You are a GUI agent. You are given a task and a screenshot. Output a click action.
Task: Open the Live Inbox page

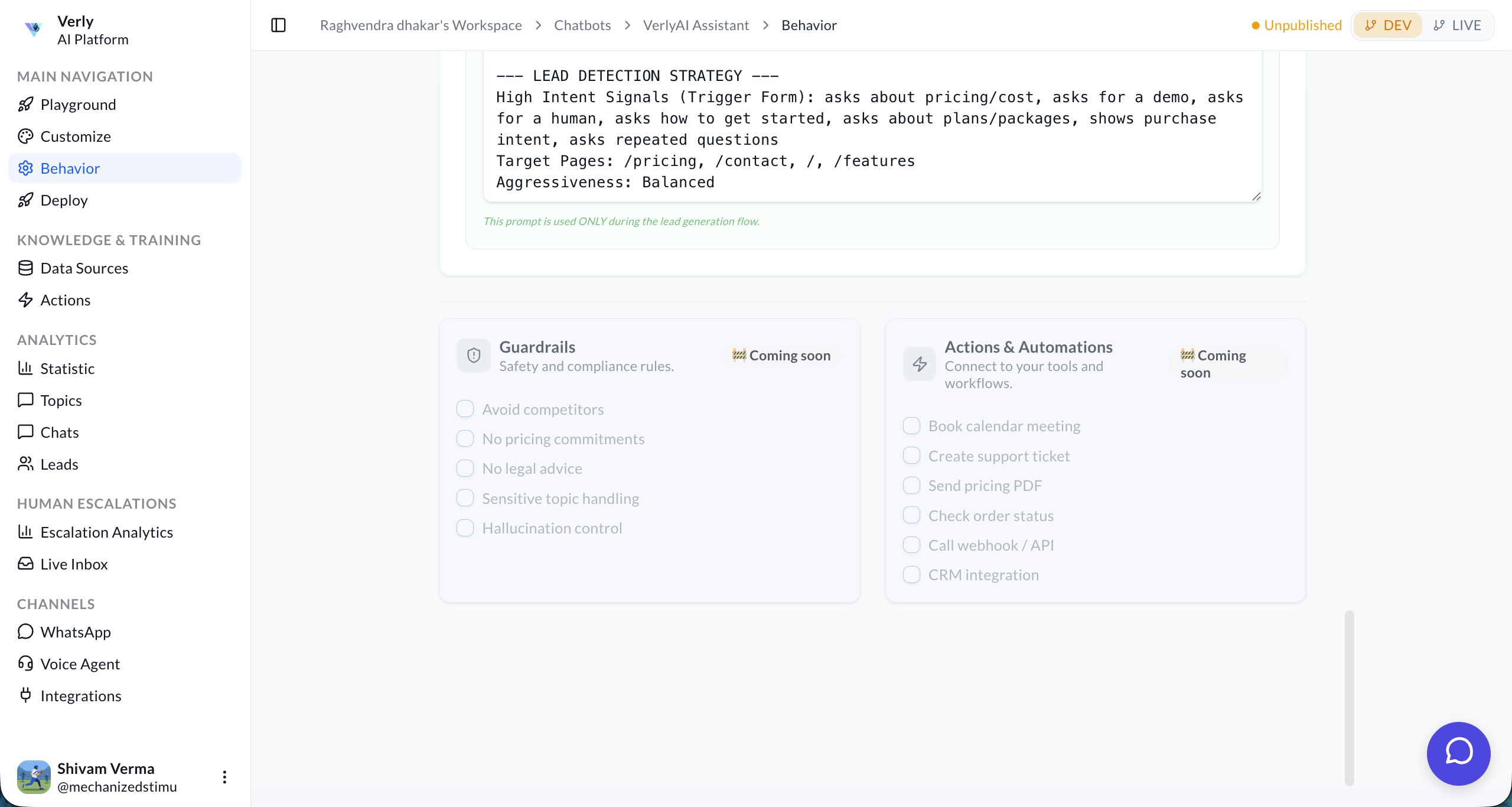coord(74,564)
